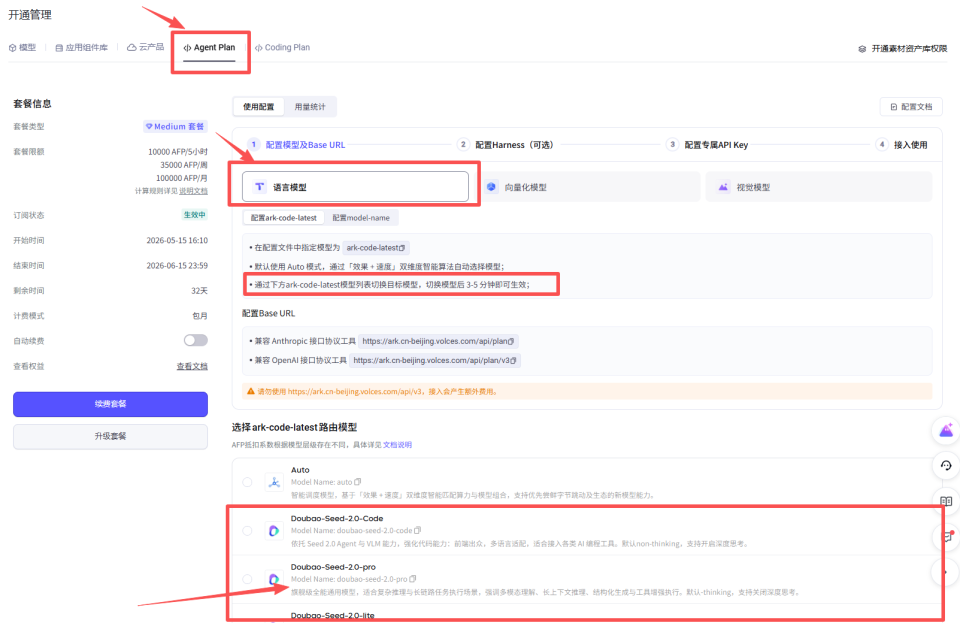The width and height of the screenshot is (960, 623).
Task: Click the 生效中 status badge
Action: [x=195, y=215]
